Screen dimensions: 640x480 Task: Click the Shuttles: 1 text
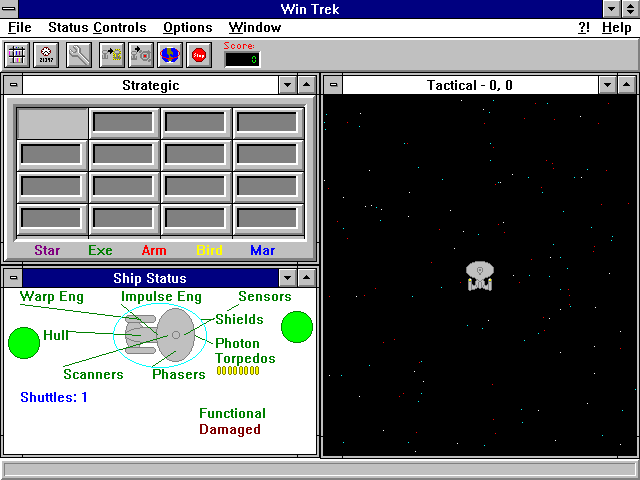tap(54, 397)
